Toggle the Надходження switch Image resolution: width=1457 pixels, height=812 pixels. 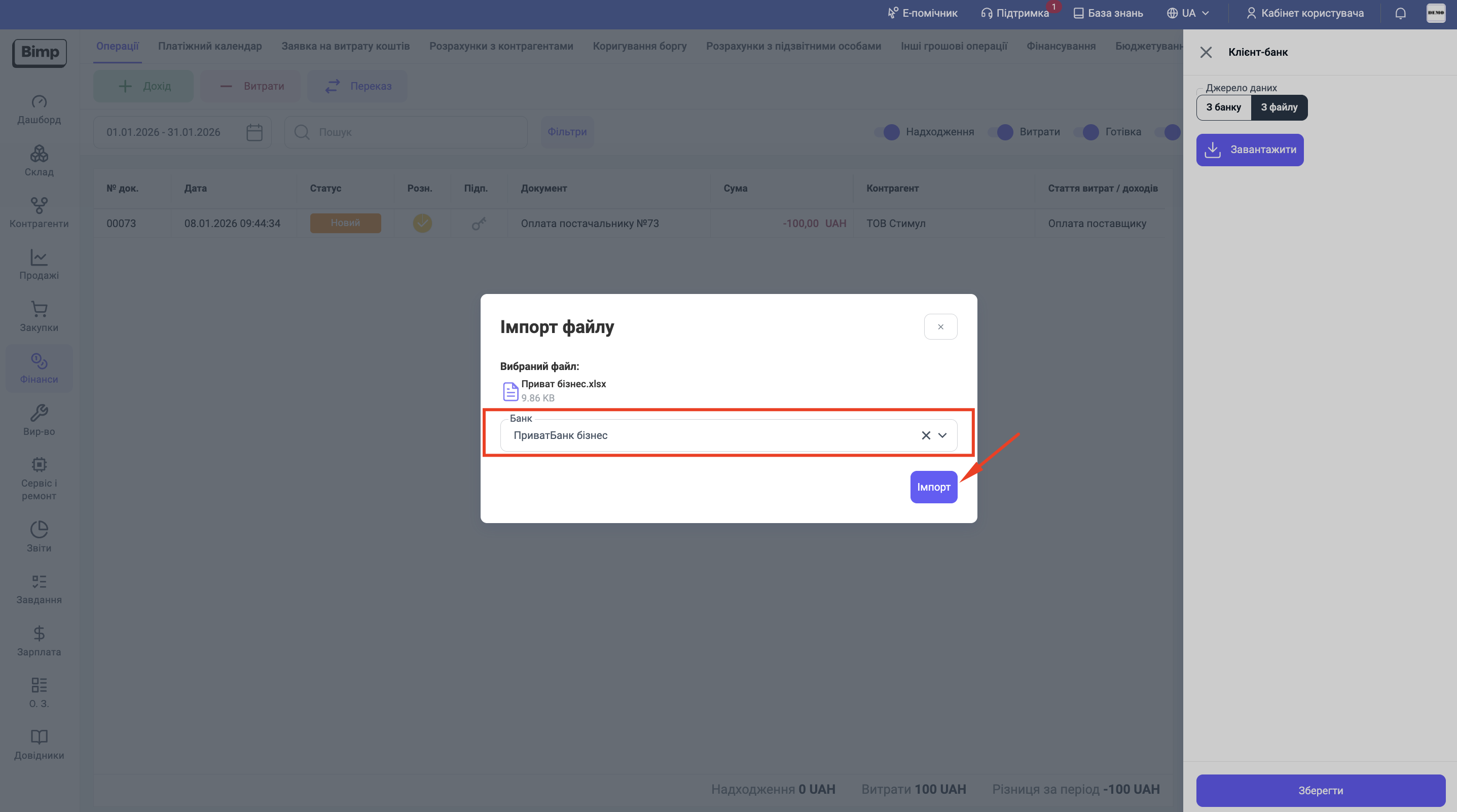tap(887, 132)
